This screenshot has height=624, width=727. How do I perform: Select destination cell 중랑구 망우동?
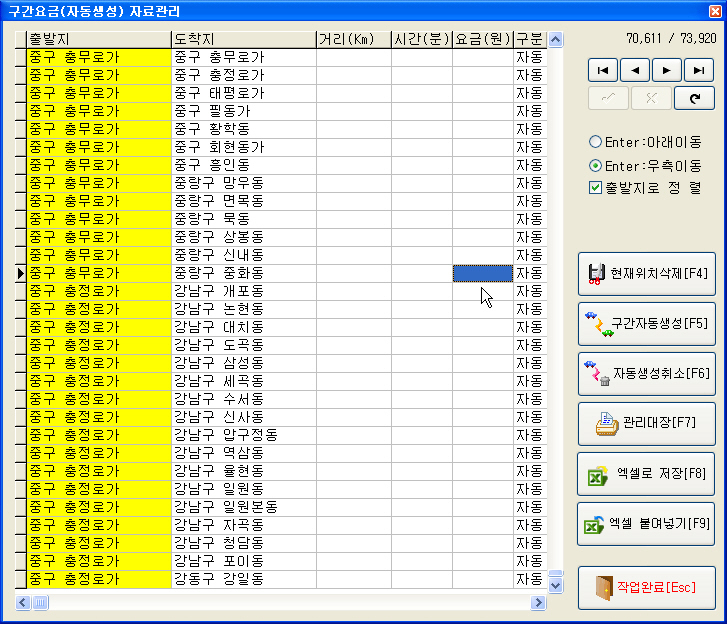point(244,184)
